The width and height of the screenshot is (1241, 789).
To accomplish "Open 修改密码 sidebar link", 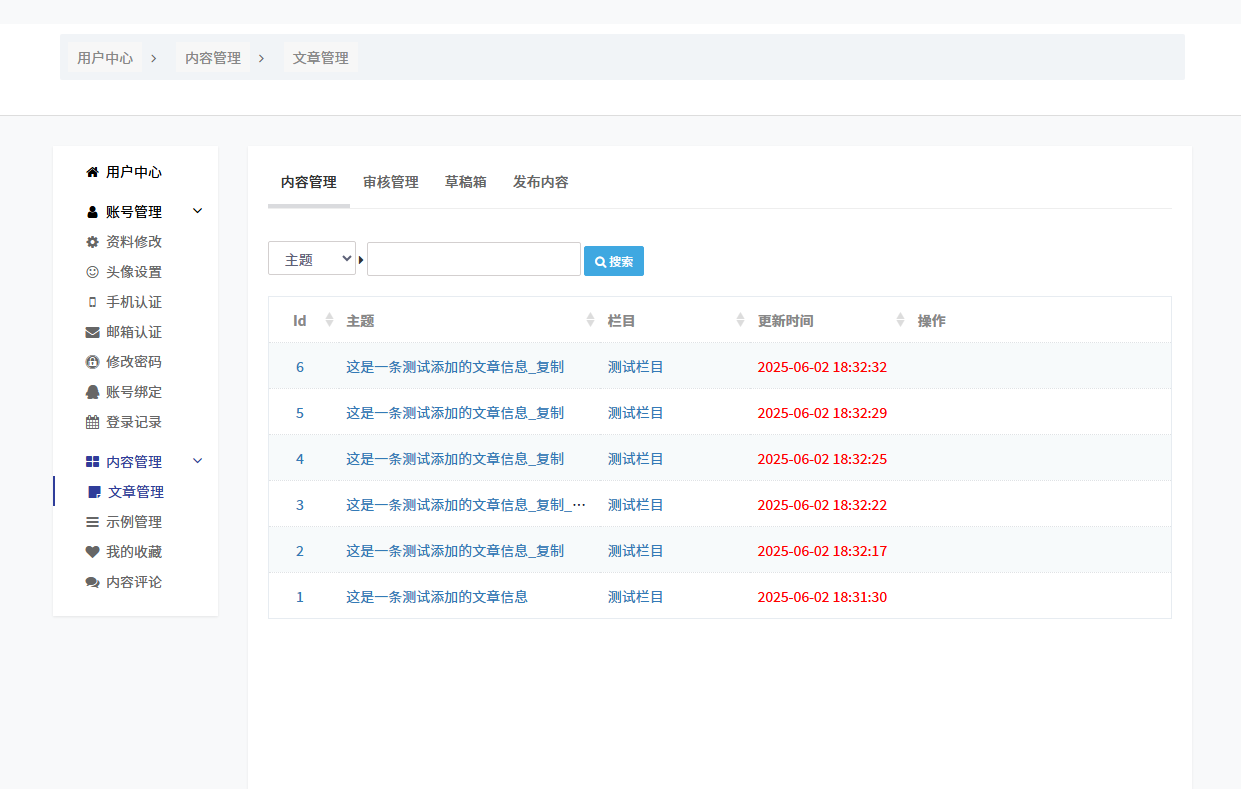I will pos(134,362).
